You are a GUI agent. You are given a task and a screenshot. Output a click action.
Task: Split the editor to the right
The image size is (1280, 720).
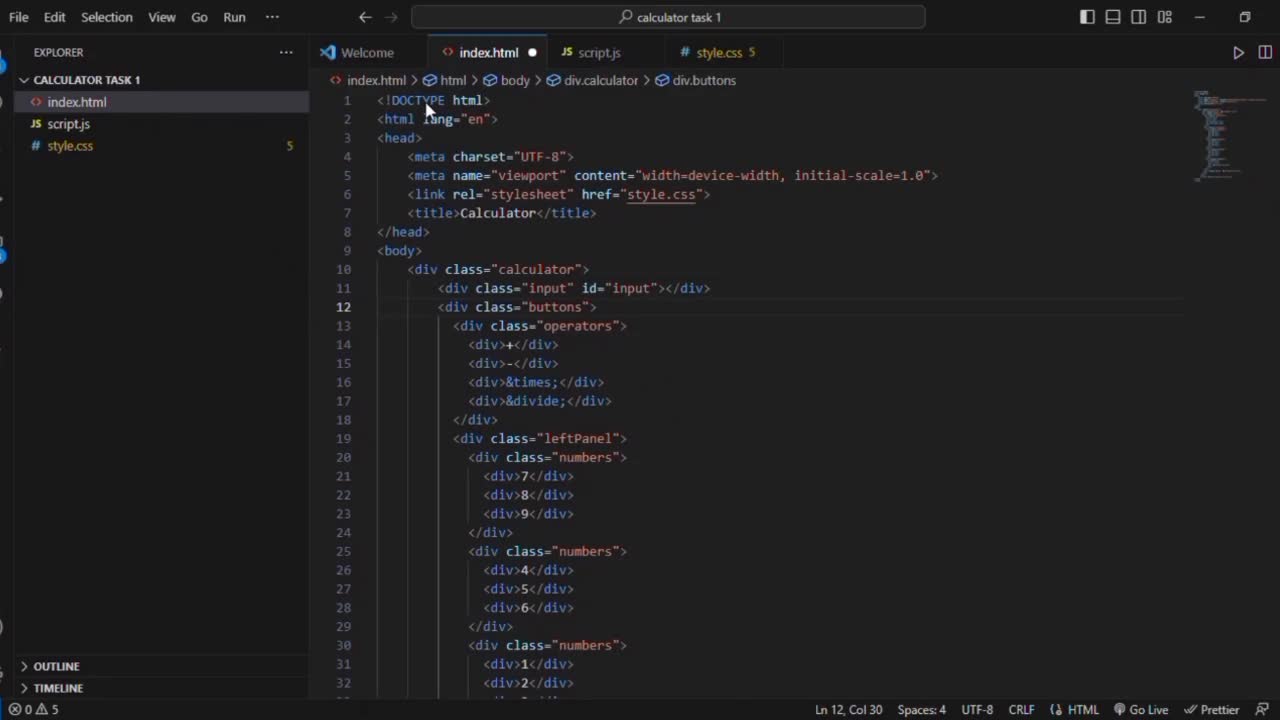(x=1265, y=53)
